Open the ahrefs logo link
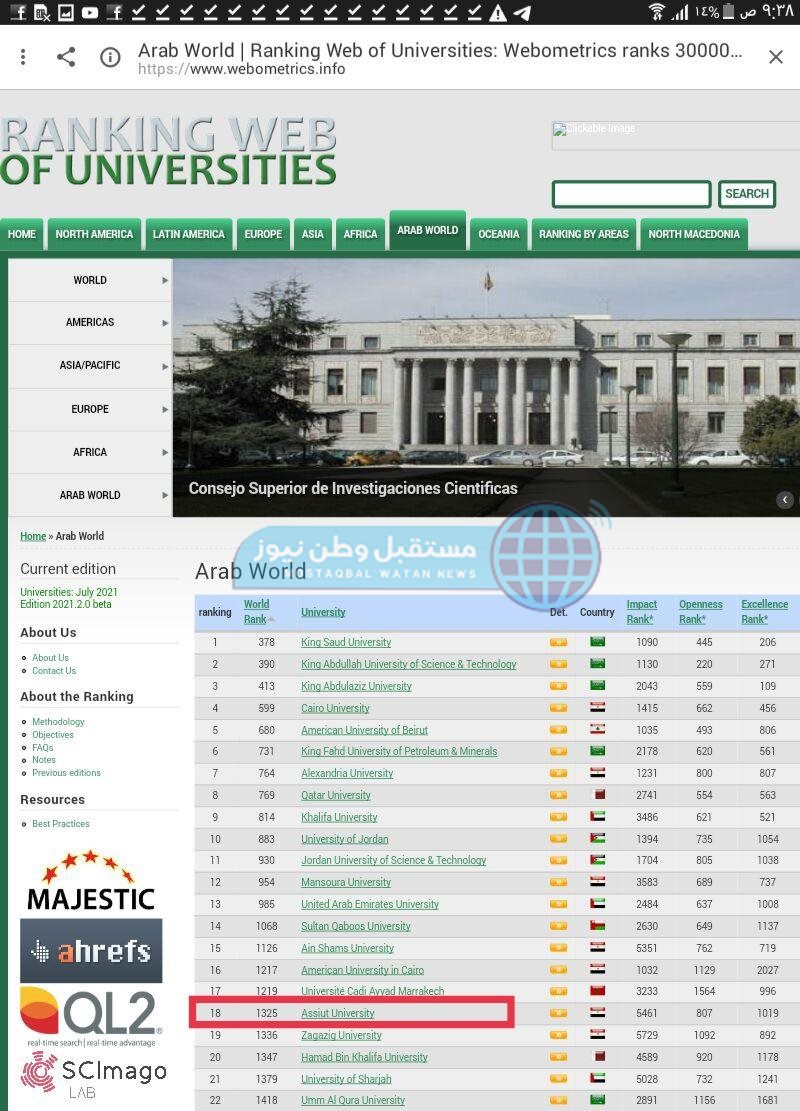The image size is (800, 1111). pyautogui.click(x=90, y=951)
